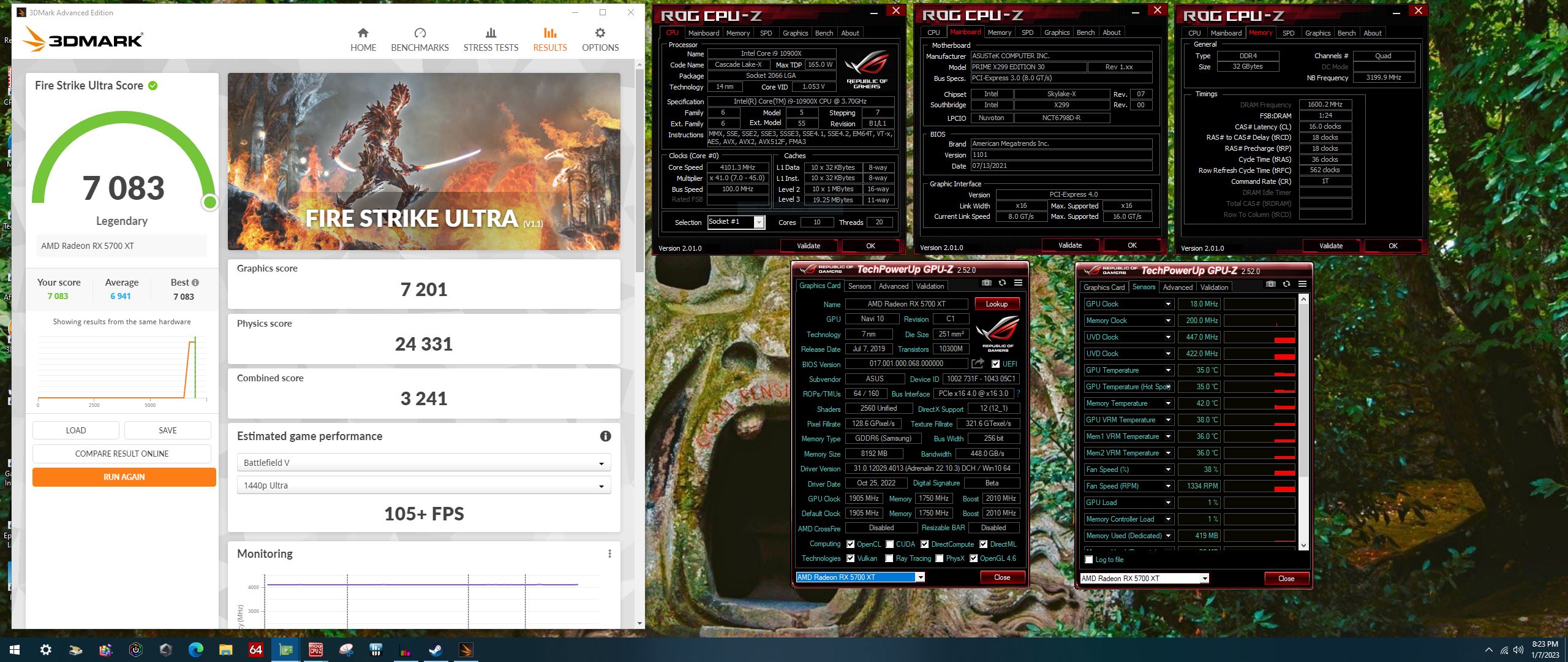Open AIDA64 taskbar icon
The height and width of the screenshot is (662, 1568).
(x=256, y=650)
